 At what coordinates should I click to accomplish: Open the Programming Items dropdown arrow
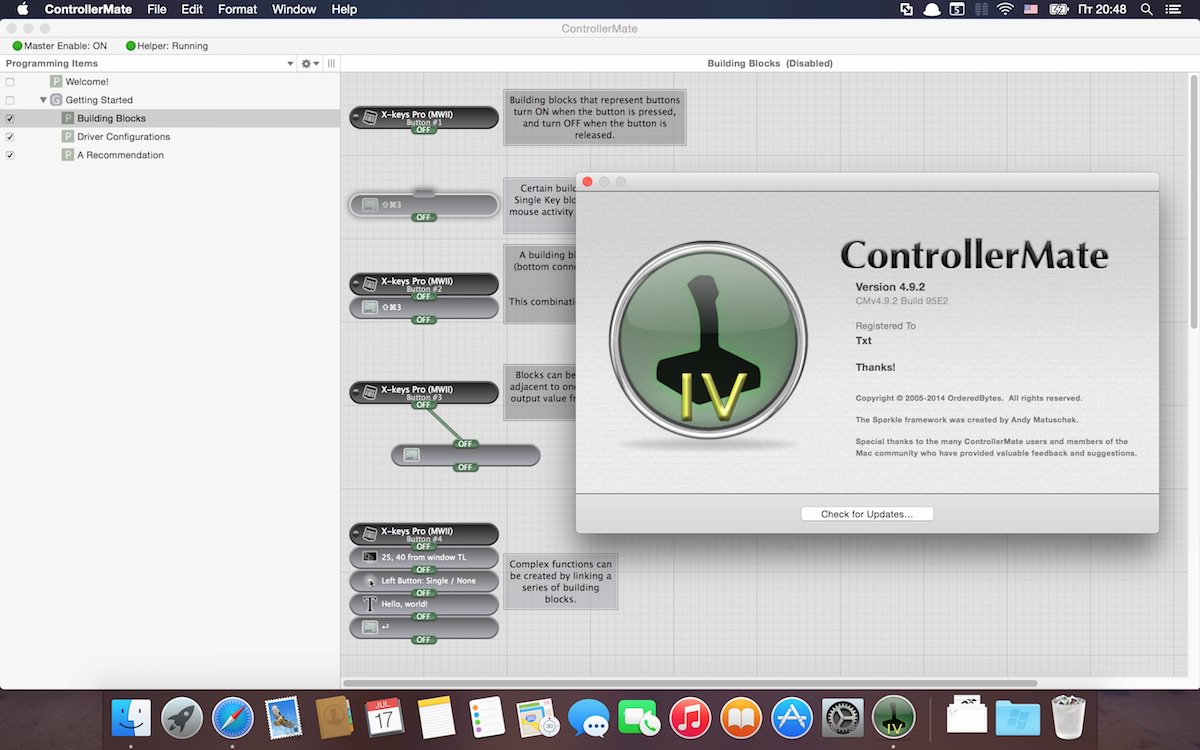pos(290,63)
